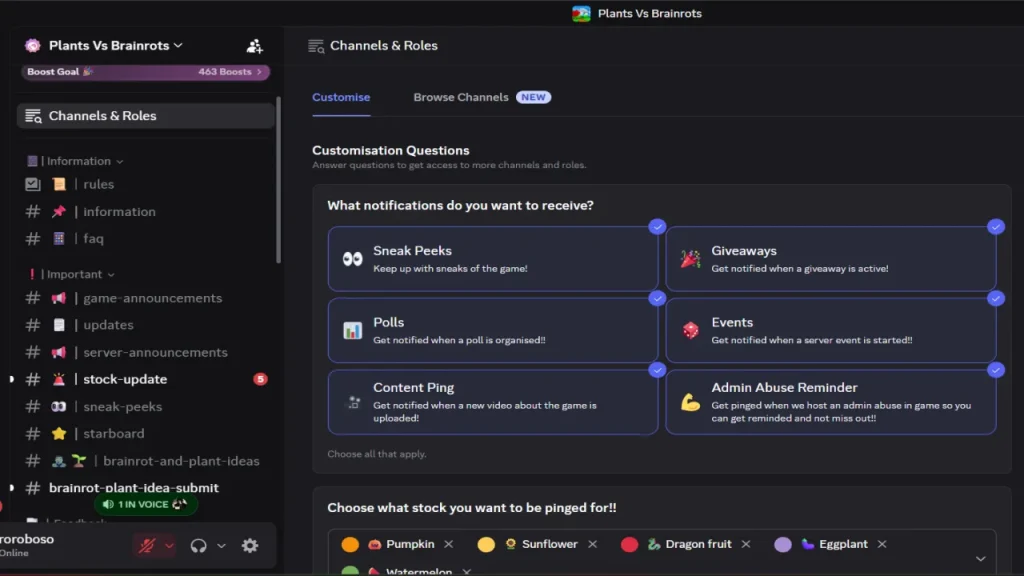Click the hash icon beside faq

(33, 238)
